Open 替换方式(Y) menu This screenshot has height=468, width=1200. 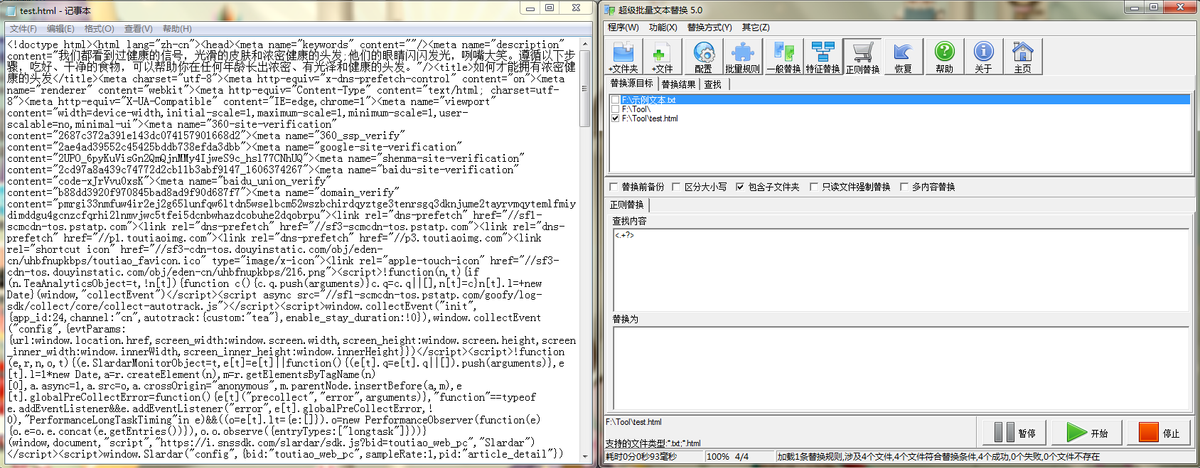(709, 27)
